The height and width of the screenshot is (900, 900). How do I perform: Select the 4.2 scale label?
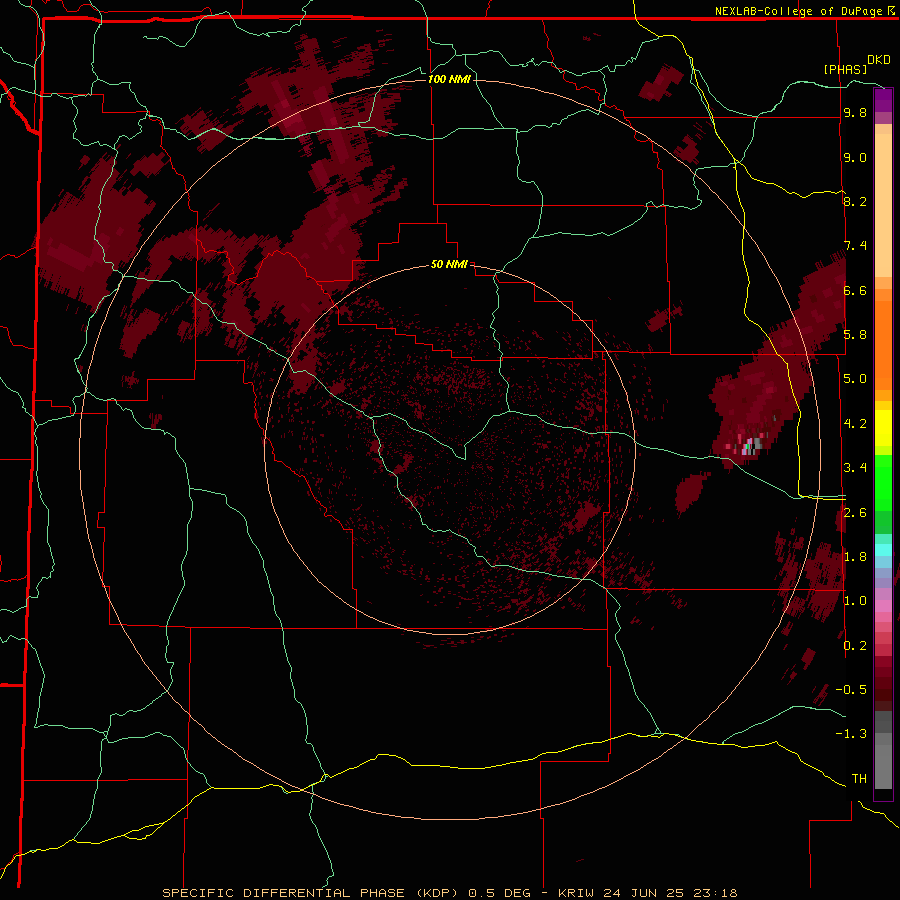pyautogui.click(x=855, y=424)
